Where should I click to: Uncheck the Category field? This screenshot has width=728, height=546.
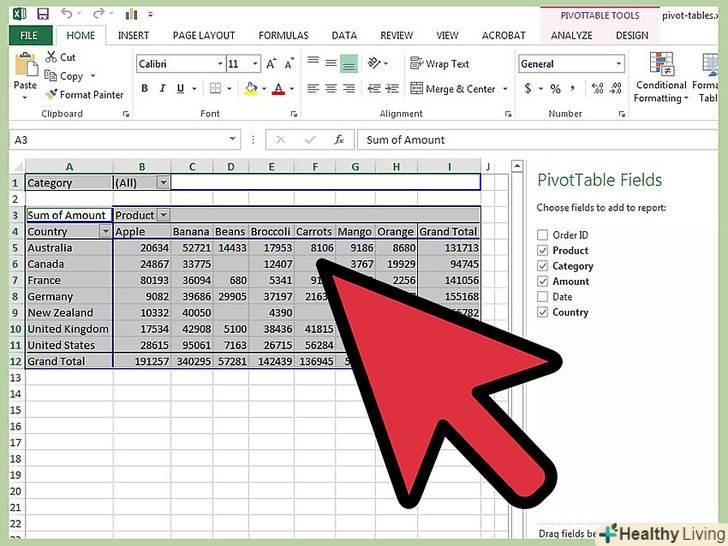coord(542,266)
